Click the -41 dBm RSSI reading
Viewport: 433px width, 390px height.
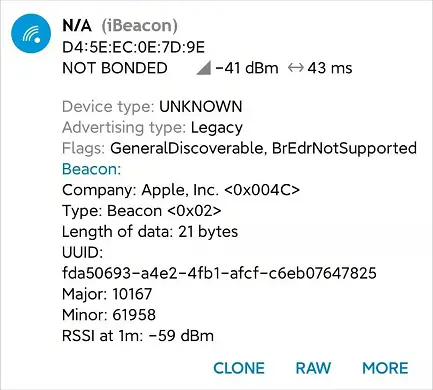click(247, 68)
